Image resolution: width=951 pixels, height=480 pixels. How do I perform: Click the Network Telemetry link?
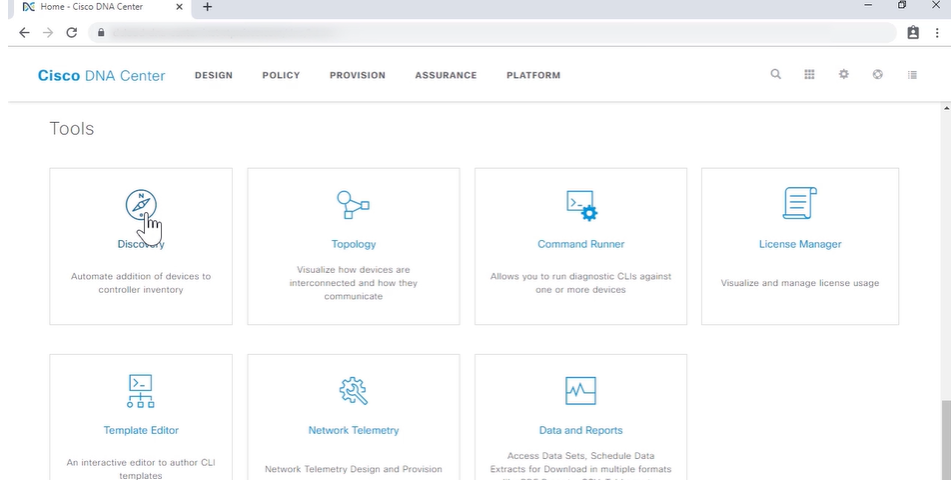click(x=354, y=430)
